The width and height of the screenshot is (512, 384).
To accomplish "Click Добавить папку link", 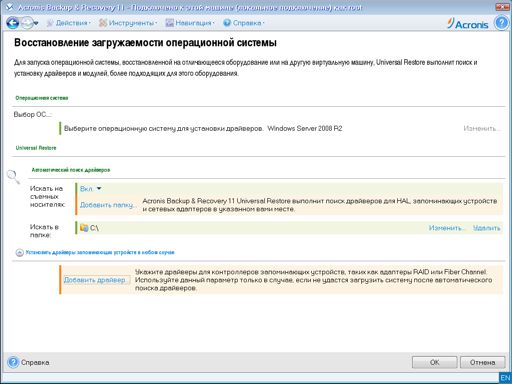I will (107, 205).
